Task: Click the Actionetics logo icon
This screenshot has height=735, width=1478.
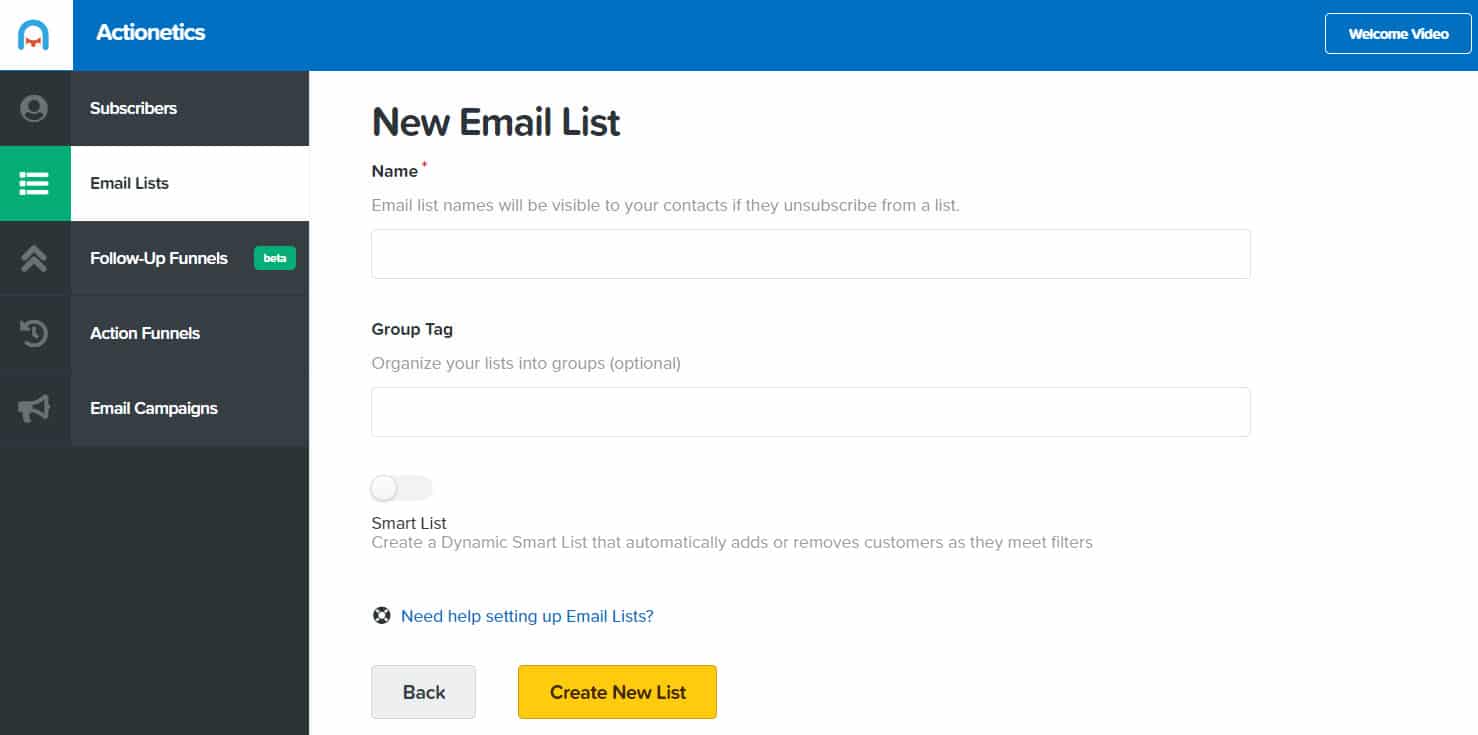Action: coord(34,35)
